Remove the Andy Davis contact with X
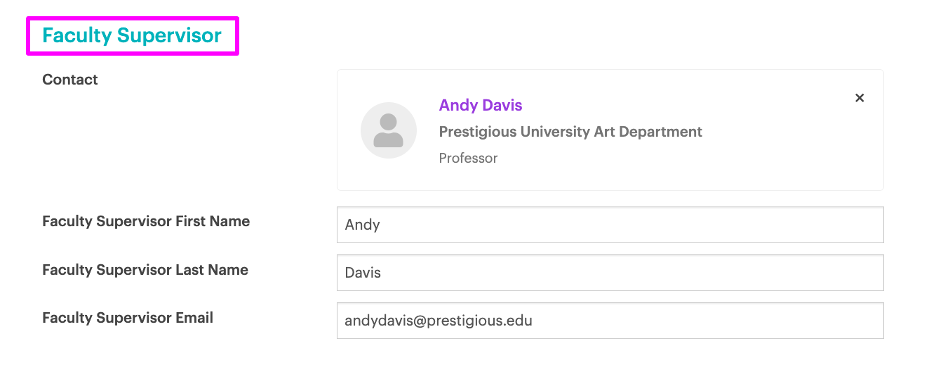 859,98
